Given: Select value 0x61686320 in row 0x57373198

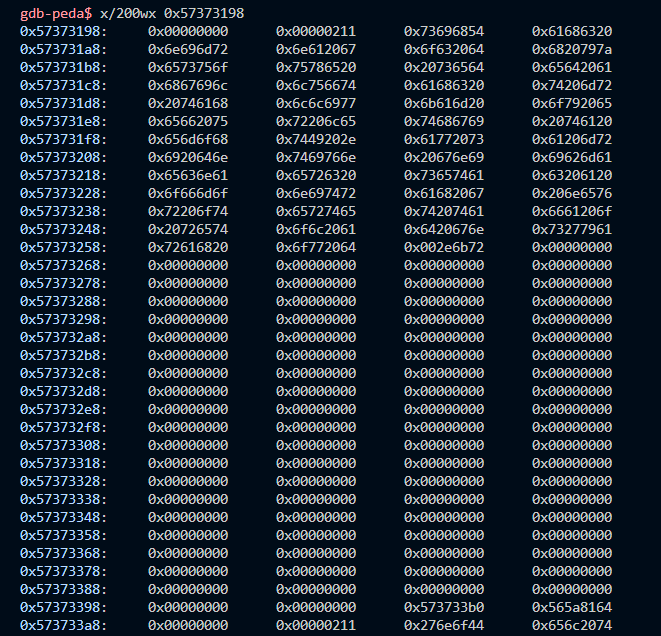Looking at the screenshot, I should pyautogui.click(x=572, y=31).
